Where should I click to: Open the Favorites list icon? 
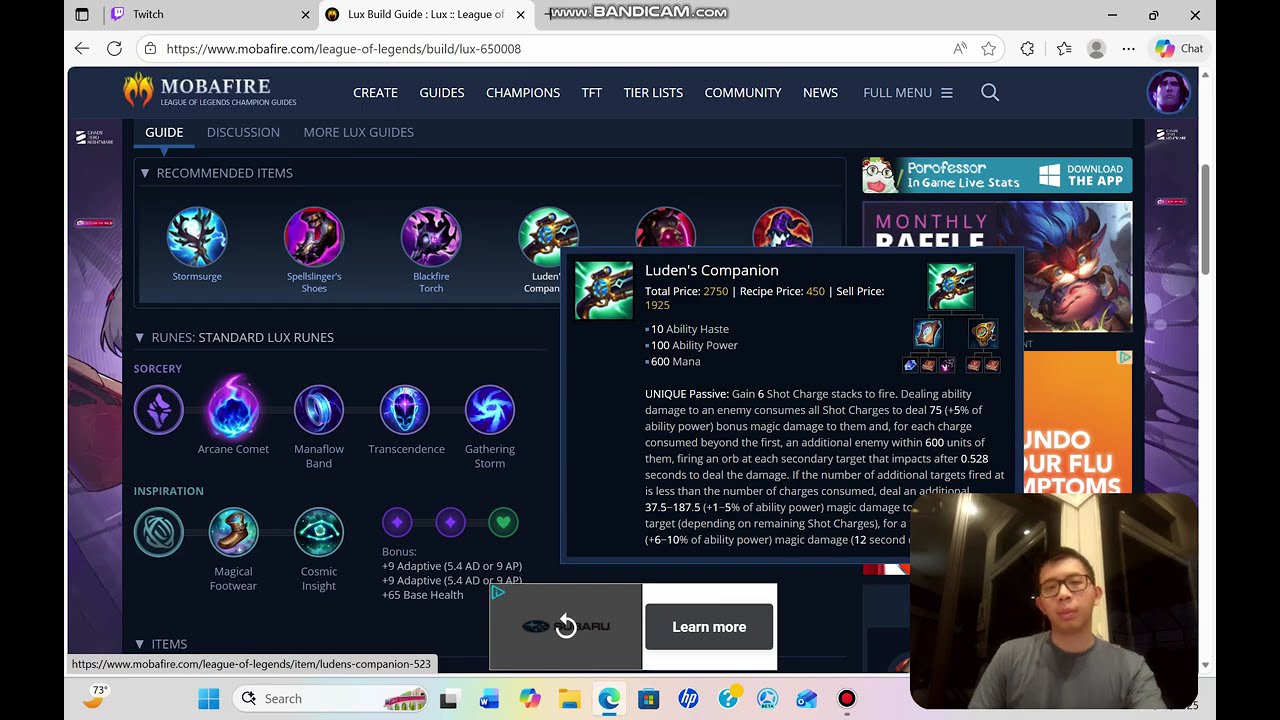pos(1064,48)
